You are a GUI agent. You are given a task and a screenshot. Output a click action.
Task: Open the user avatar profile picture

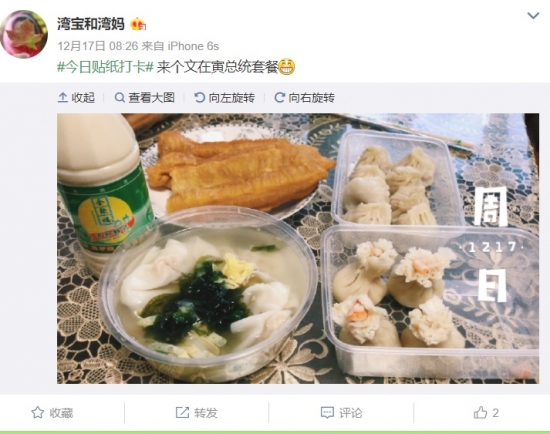pos(24,34)
